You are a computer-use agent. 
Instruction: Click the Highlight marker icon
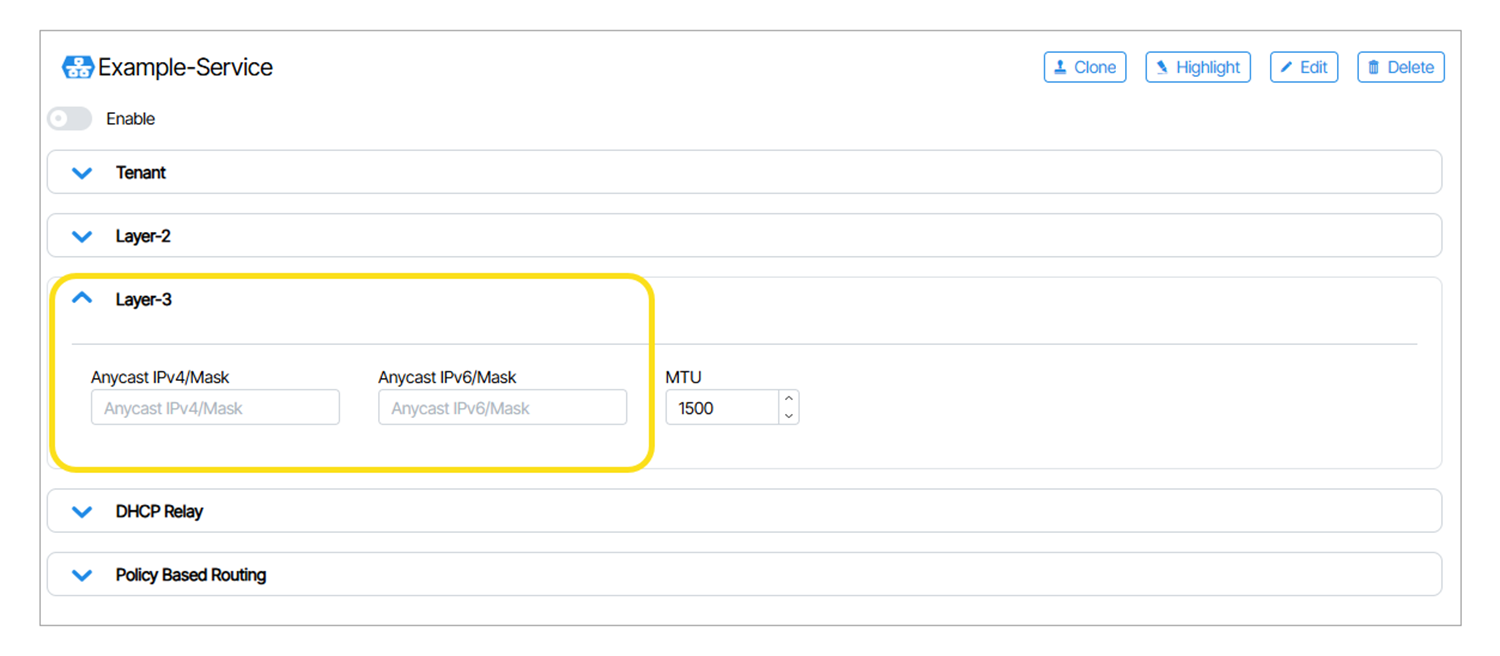tap(1162, 68)
